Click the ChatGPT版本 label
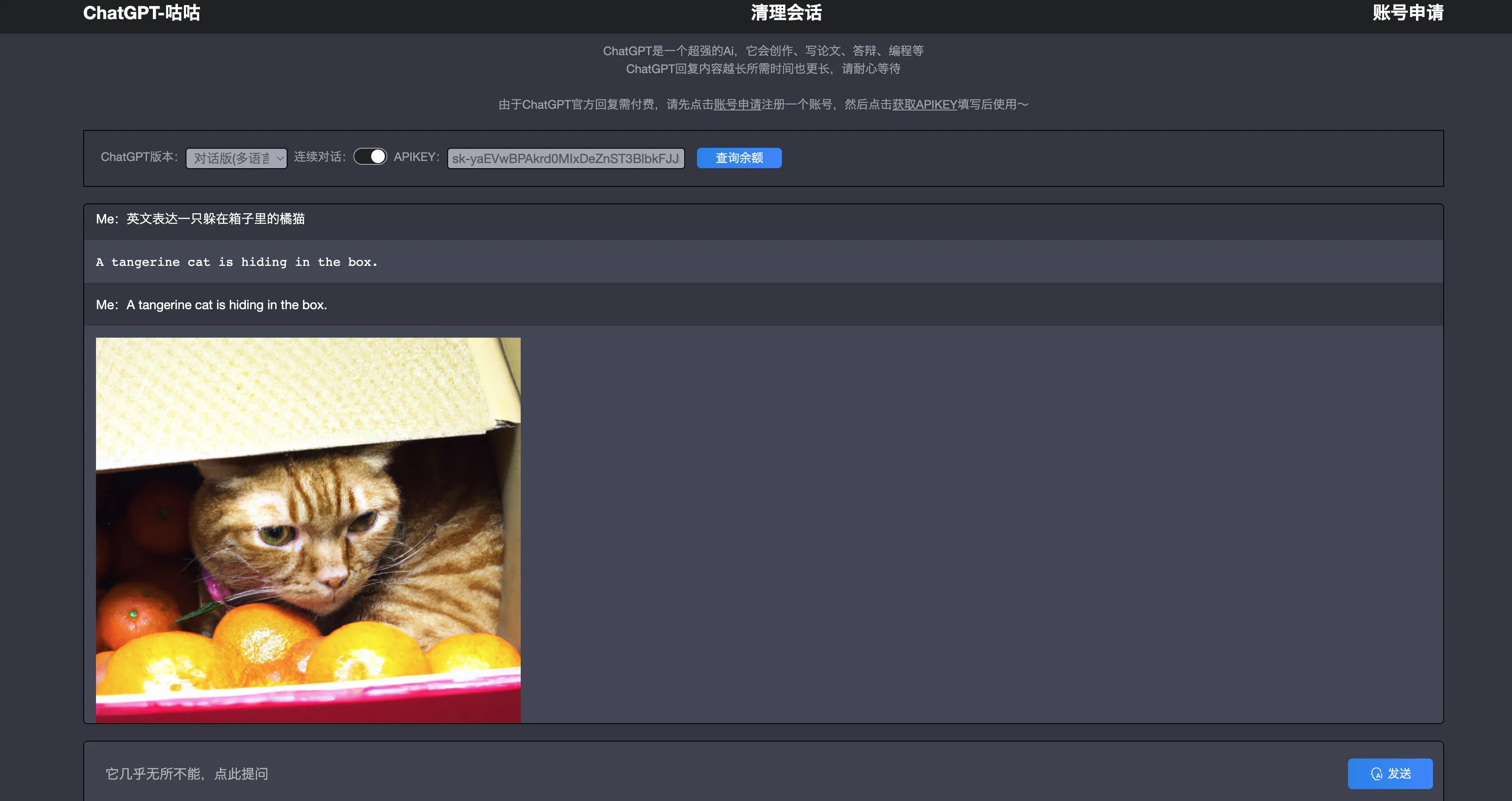Viewport: 1512px width, 801px height. [x=139, y=157]
